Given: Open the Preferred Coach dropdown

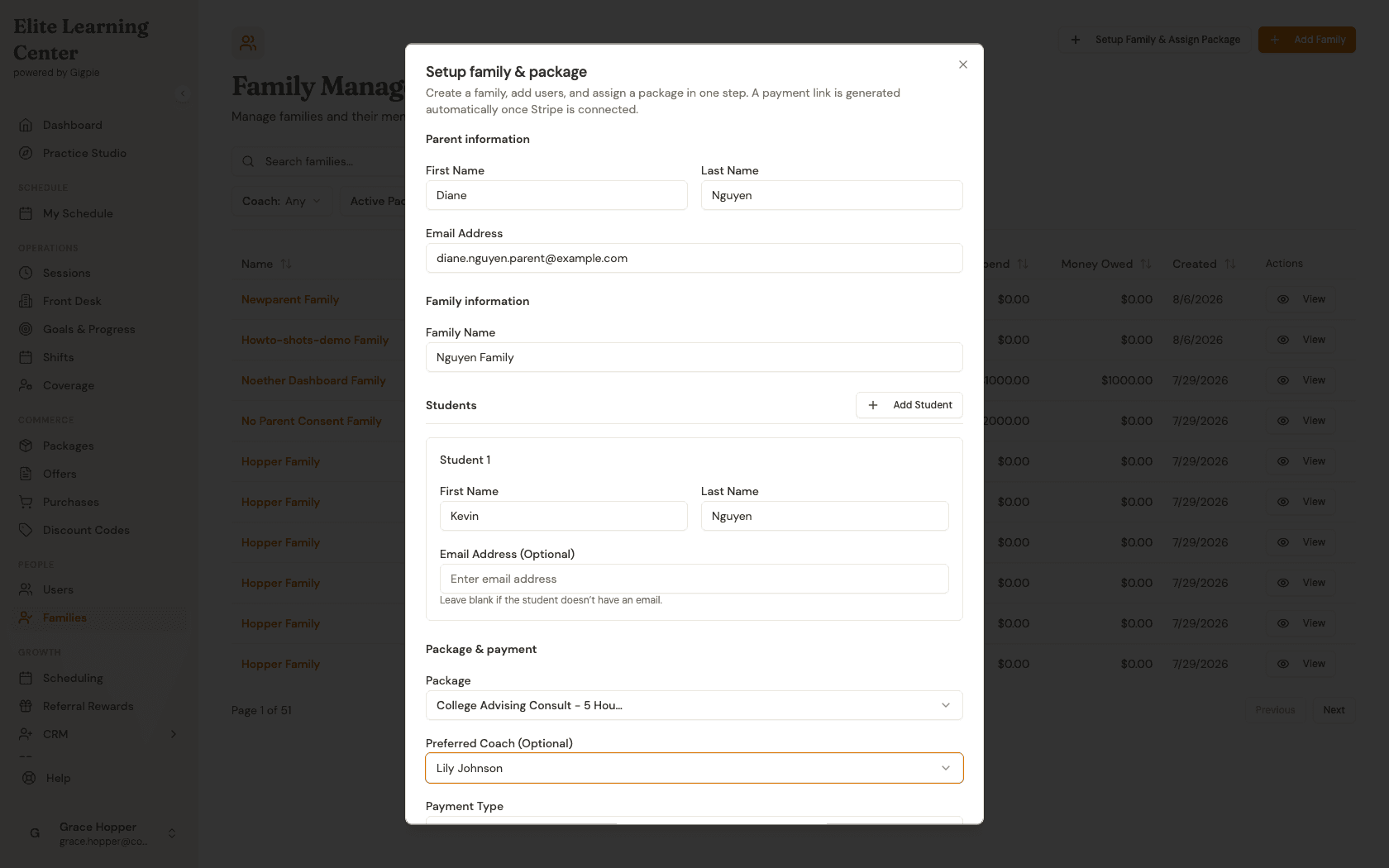Looking at the screenshot, I should 694,768.
